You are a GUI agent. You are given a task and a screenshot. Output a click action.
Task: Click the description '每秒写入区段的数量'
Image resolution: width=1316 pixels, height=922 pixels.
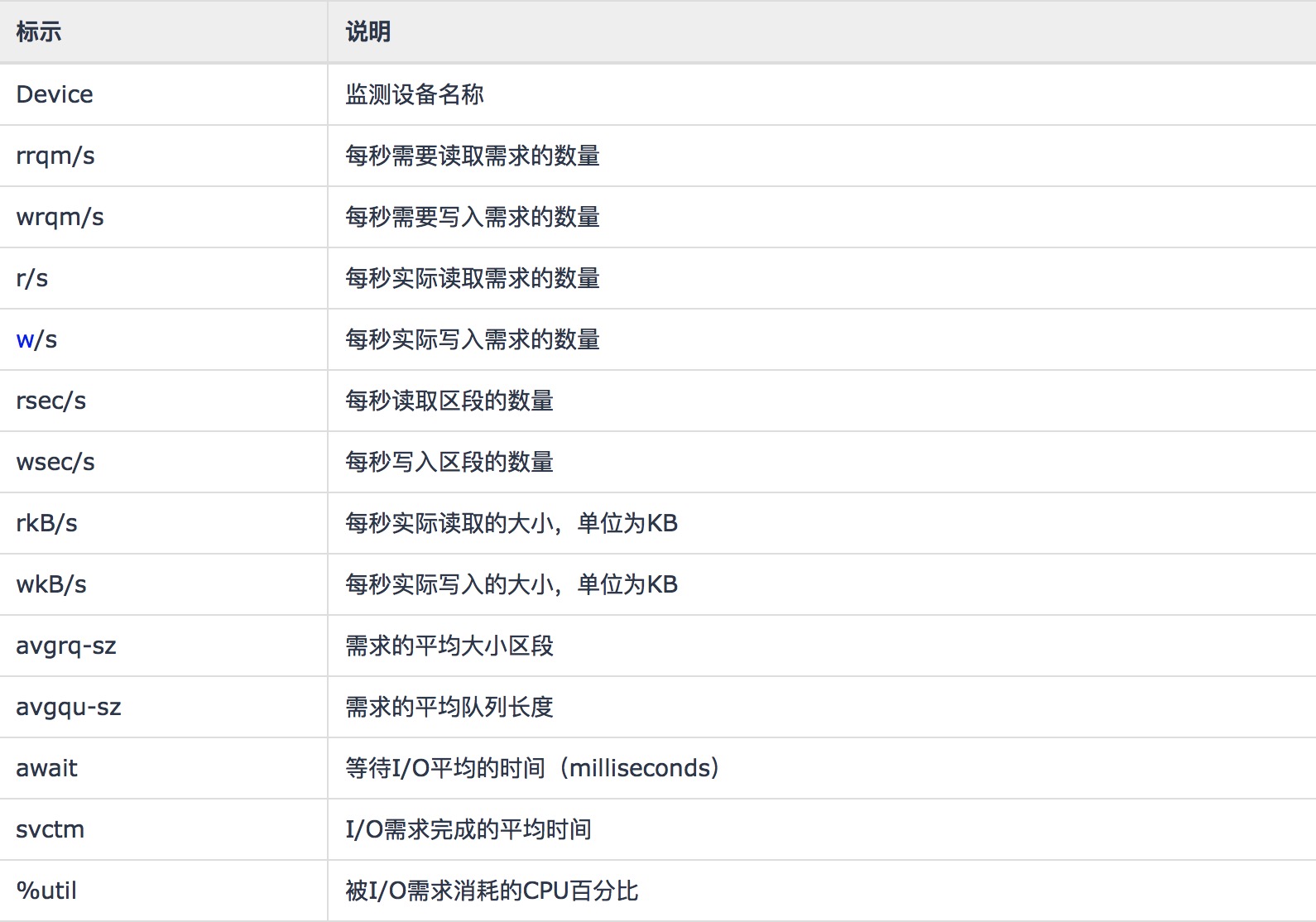click(x=449, y=462)
